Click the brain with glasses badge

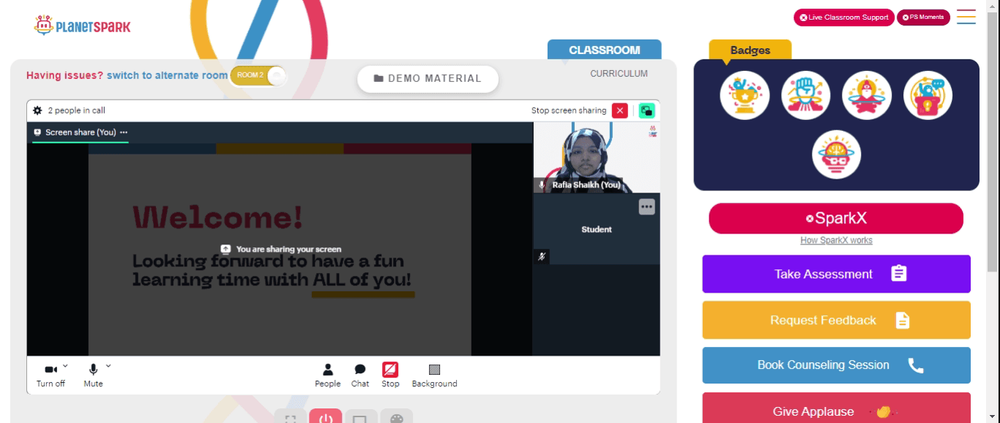click(x=836, y=154)
